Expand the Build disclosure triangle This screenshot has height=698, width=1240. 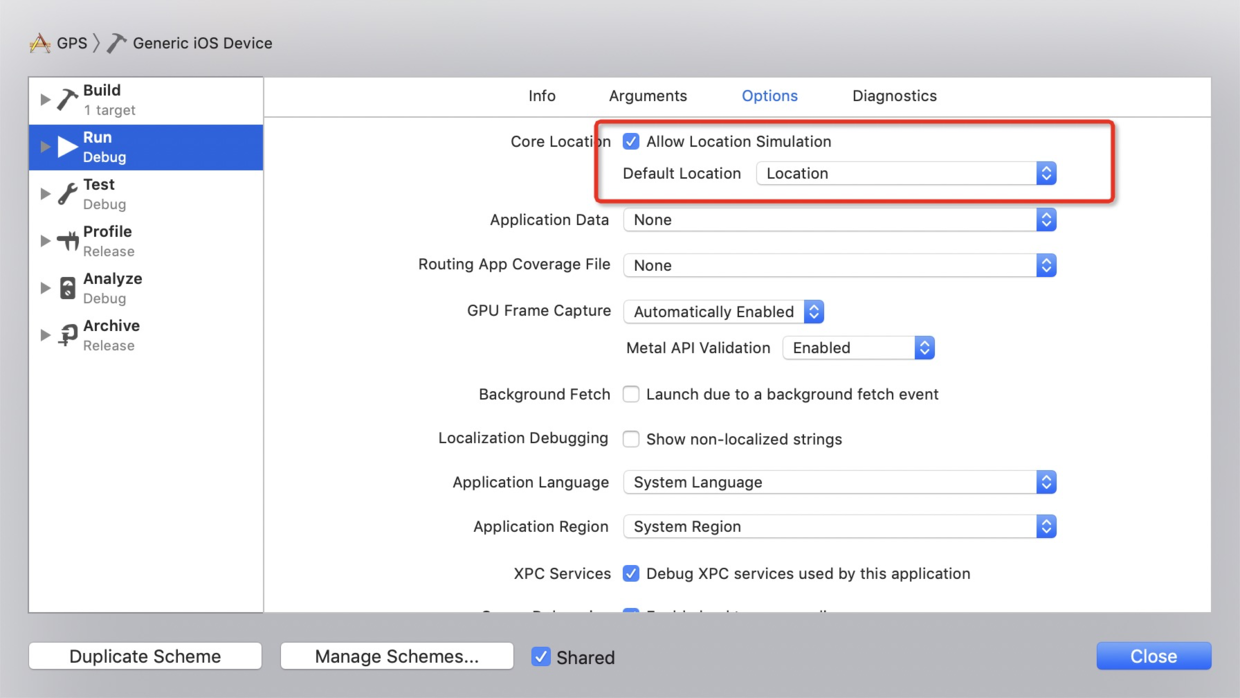coord(45,100)
